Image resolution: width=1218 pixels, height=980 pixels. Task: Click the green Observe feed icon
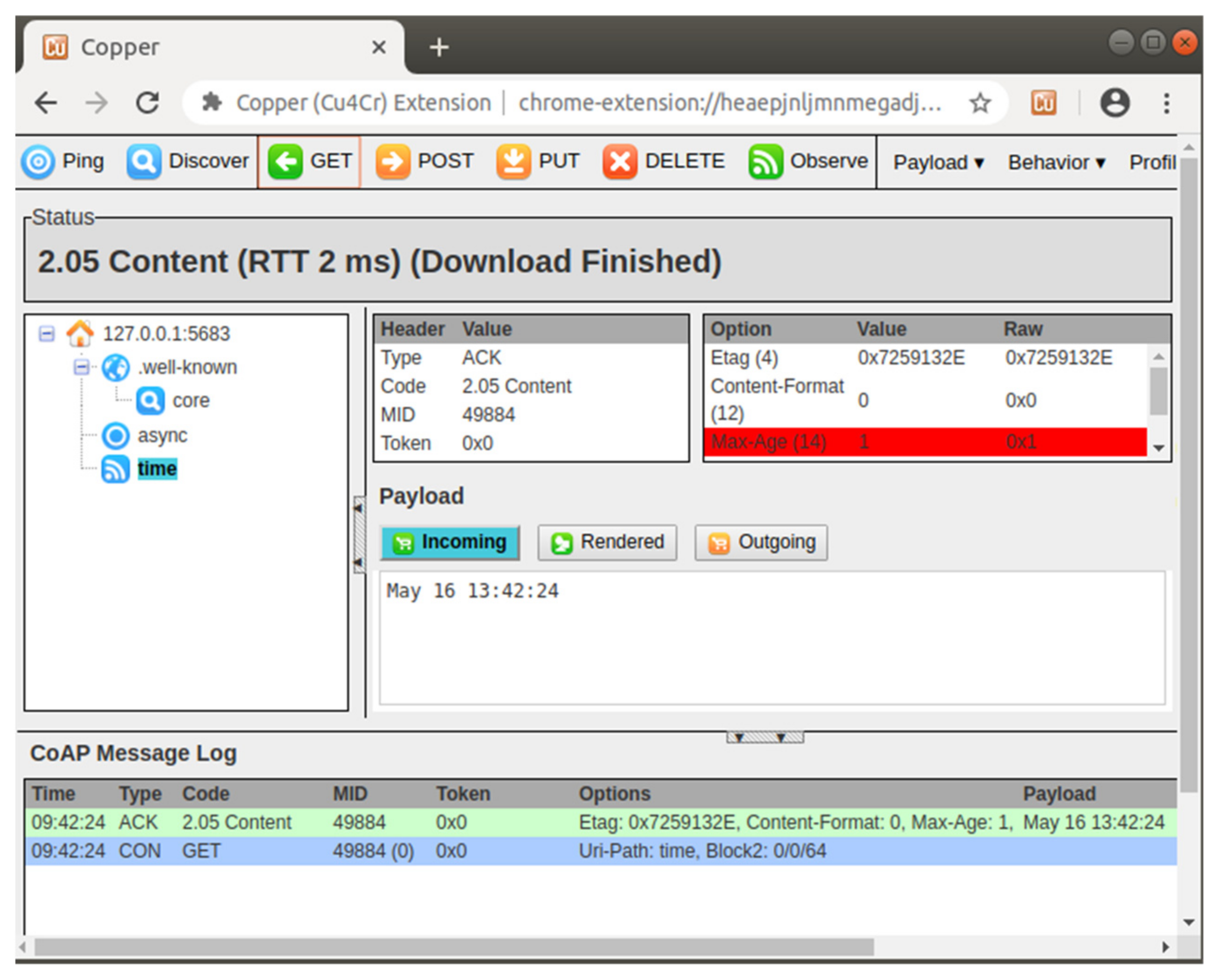click(x=765, y=162)
